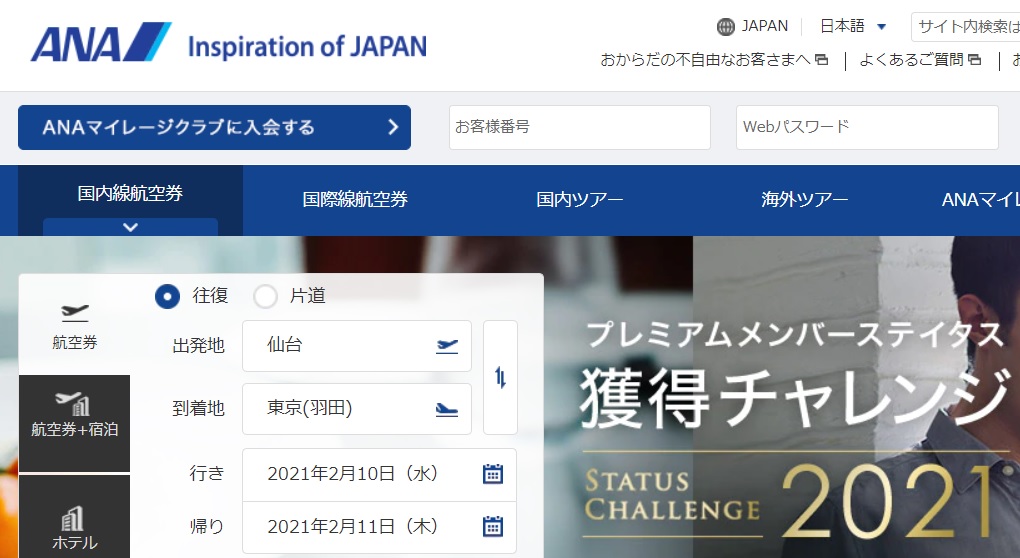
Task: Select the 航空券 flight tab icon
Action: 75,314
